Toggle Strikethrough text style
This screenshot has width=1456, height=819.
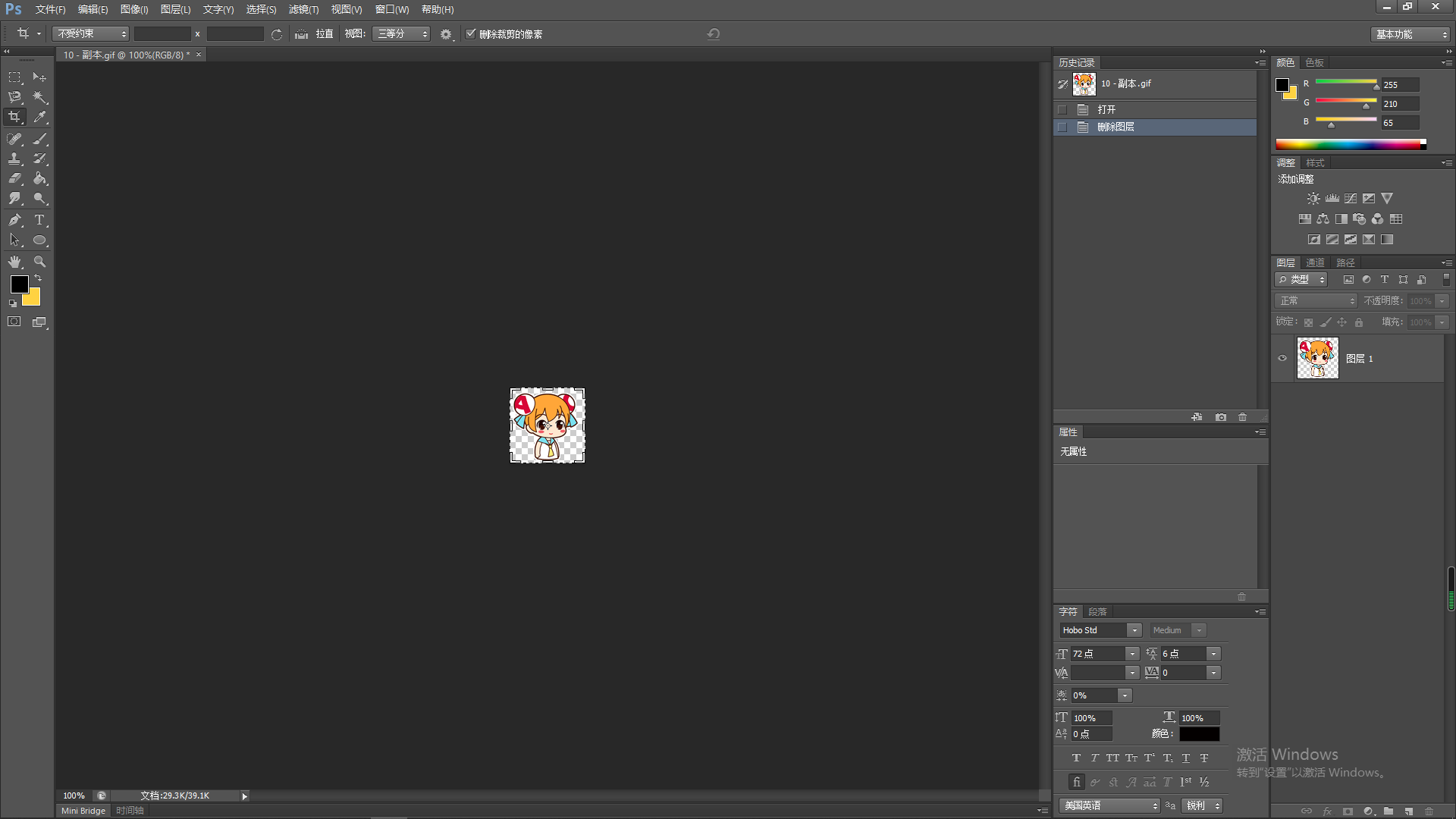point(1204,758)
